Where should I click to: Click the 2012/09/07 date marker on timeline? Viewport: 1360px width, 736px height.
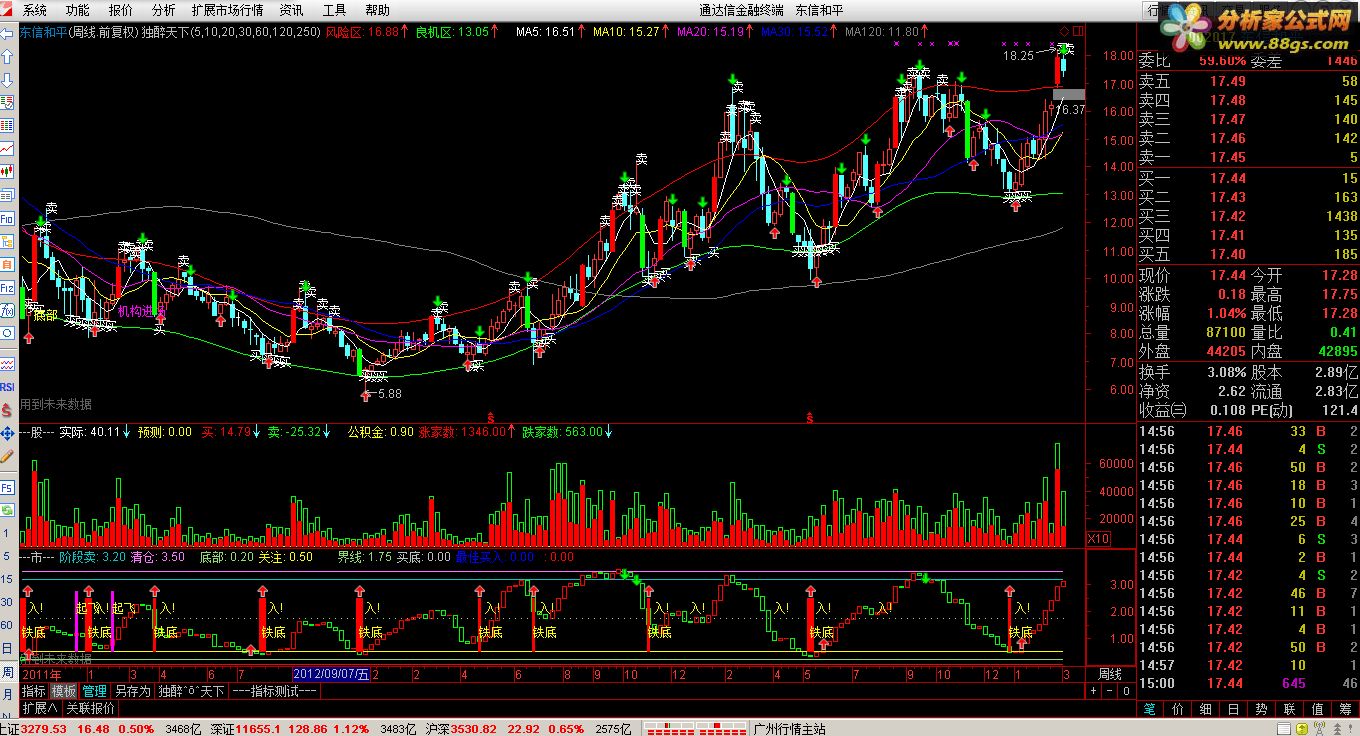(x=331, y=674)
